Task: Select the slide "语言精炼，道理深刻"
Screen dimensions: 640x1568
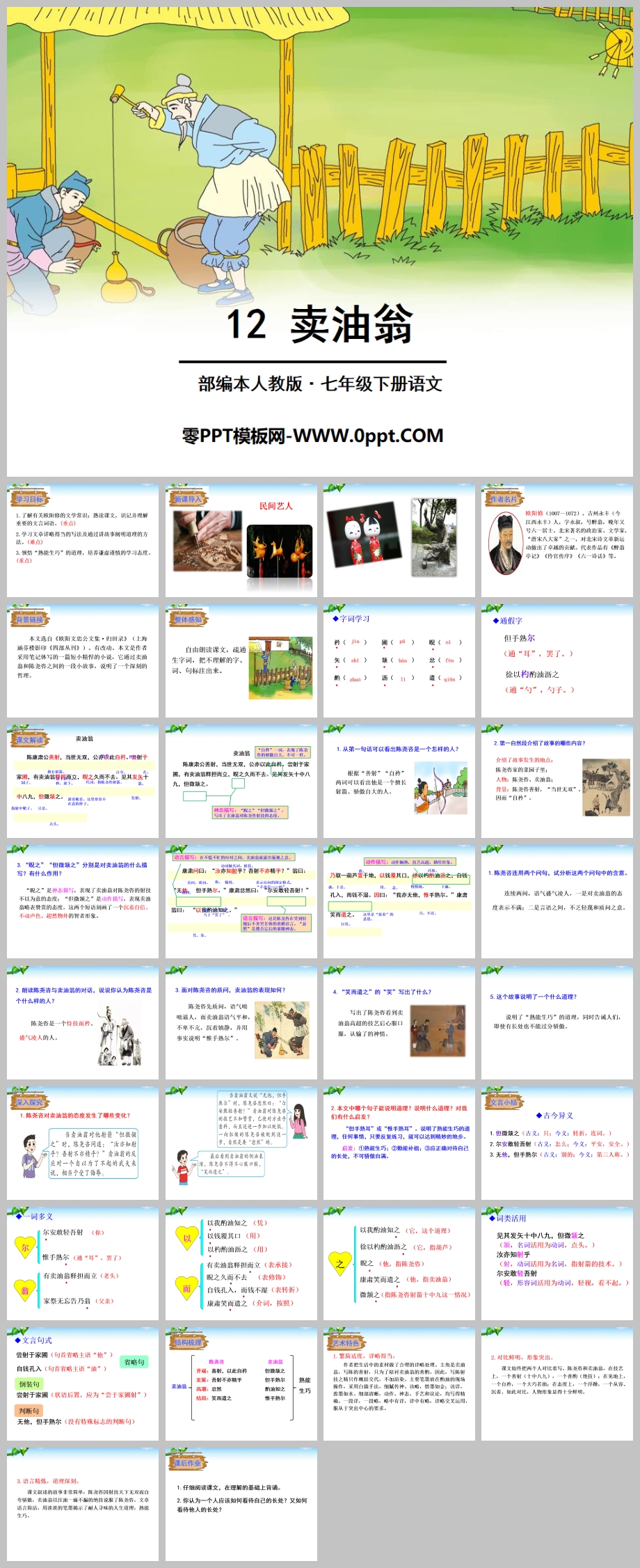Action: [83, 1504]
